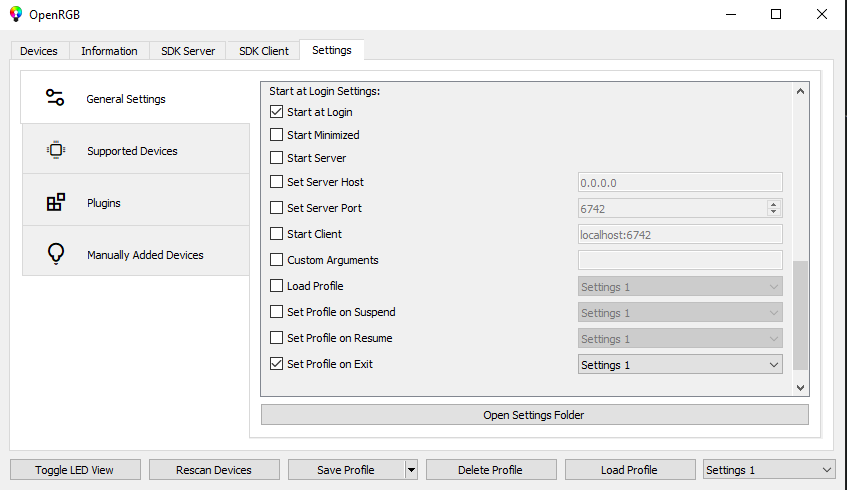
Task: Decrement the server port spinner down arrow
Action: tap(774, 212)
